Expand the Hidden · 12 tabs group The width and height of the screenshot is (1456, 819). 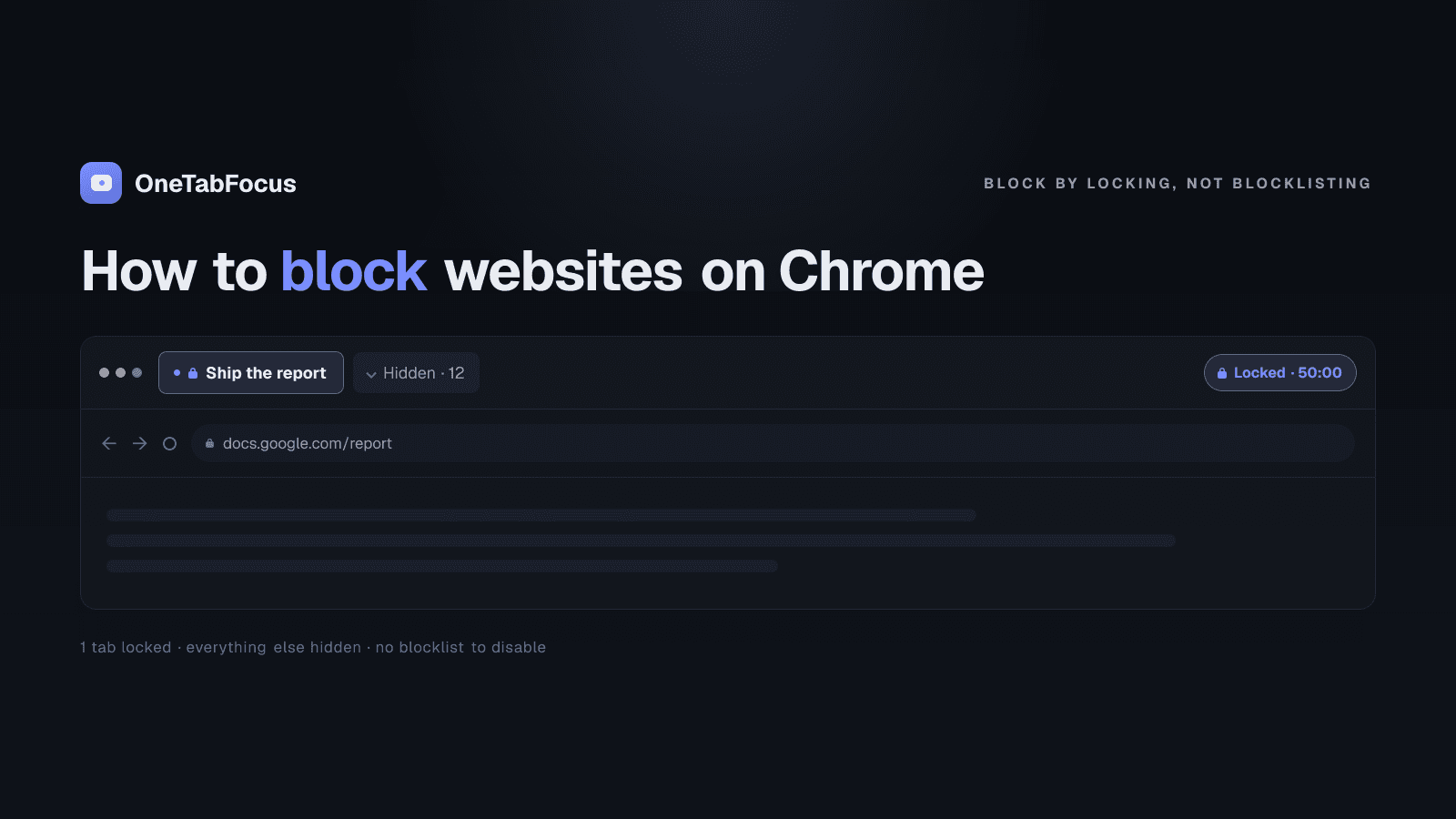coord(416,373)
